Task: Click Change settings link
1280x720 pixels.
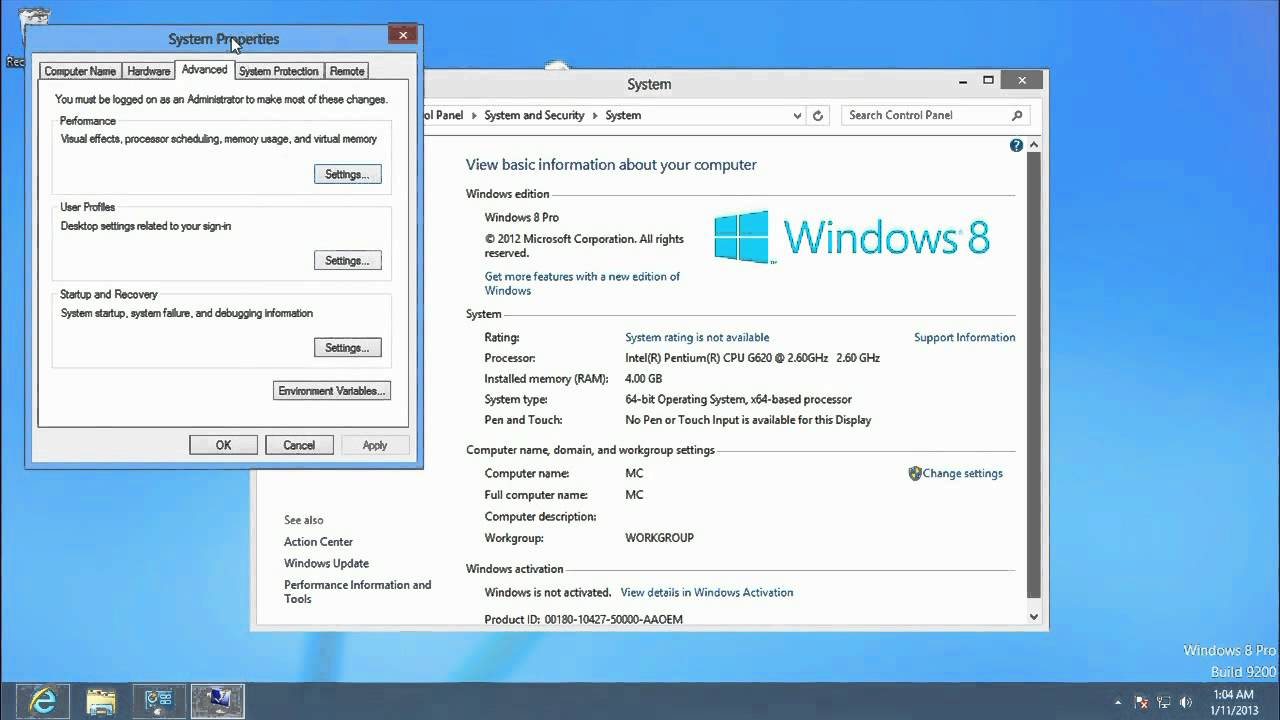Action: click(x=962, y=474)
